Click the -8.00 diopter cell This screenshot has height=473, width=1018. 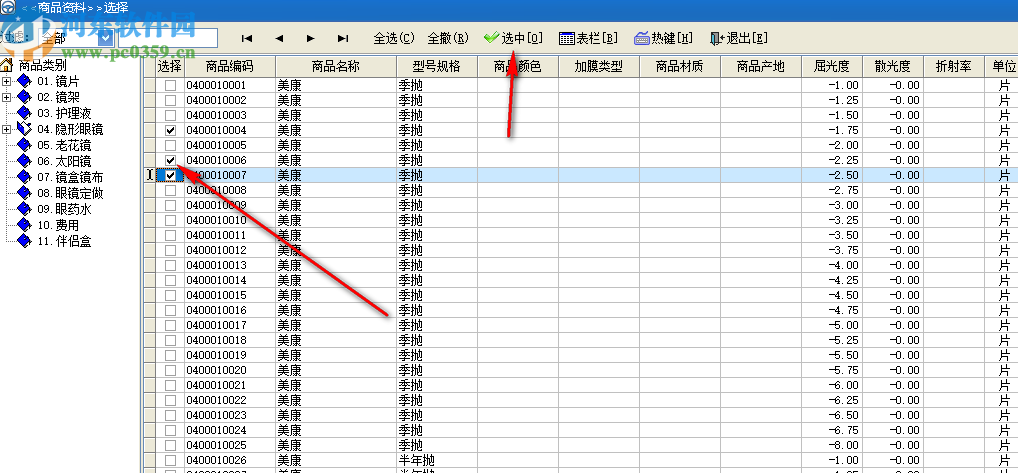[832, 445]
